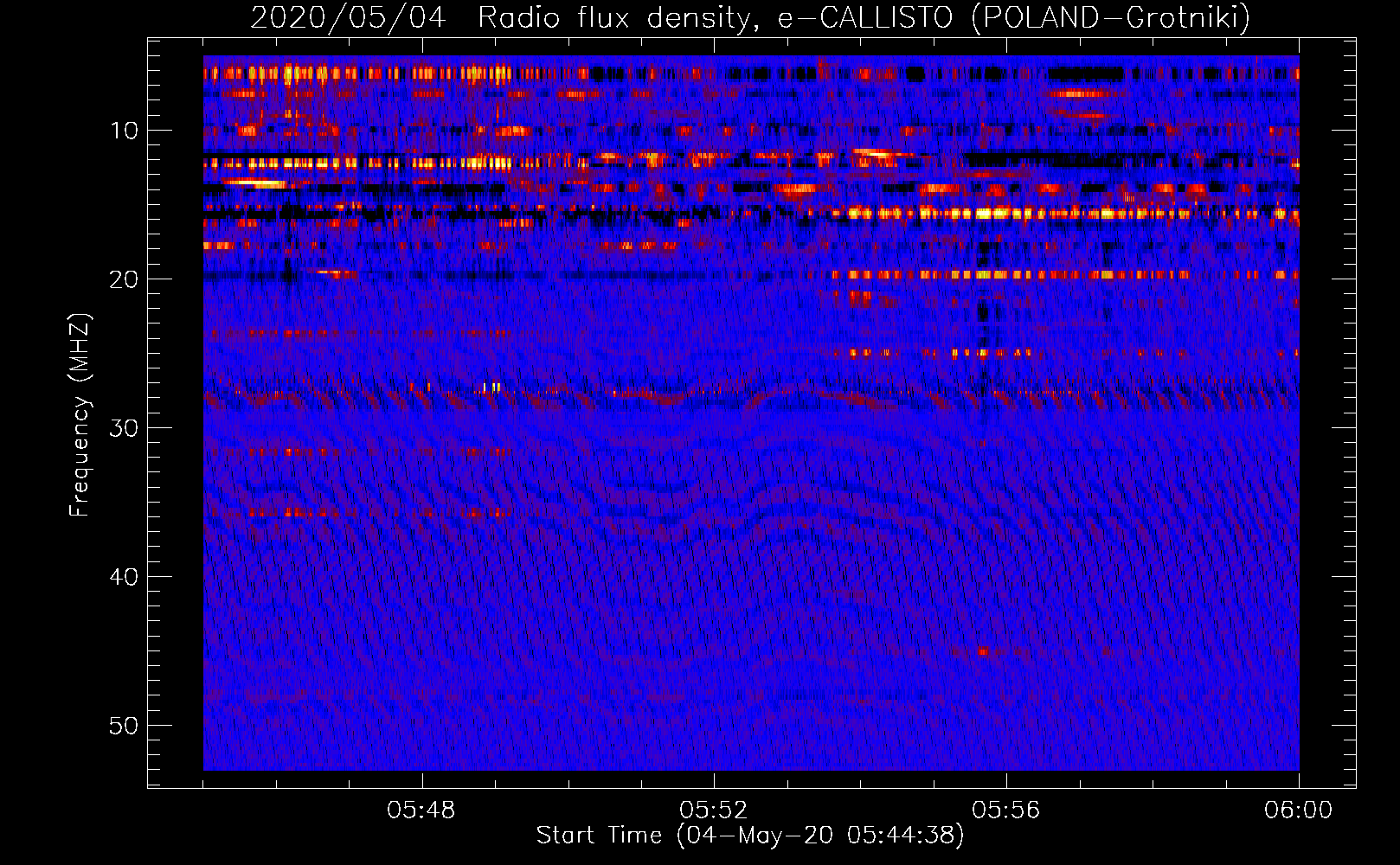Click the '30' frequency tick label
Image resolution: width=1400 pixels, height=865 pixels.
(124, 428)
